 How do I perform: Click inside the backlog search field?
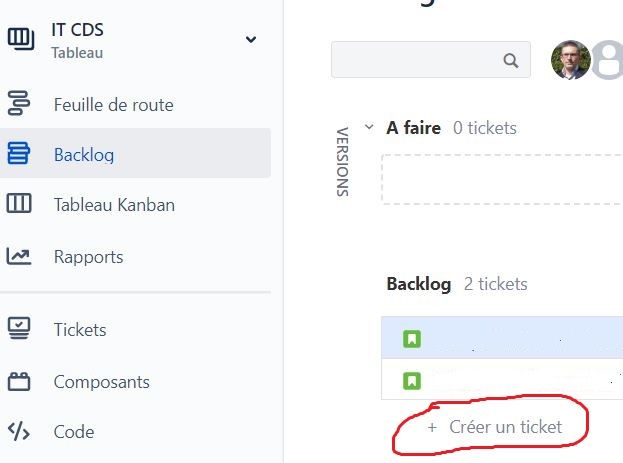(431, 60)
